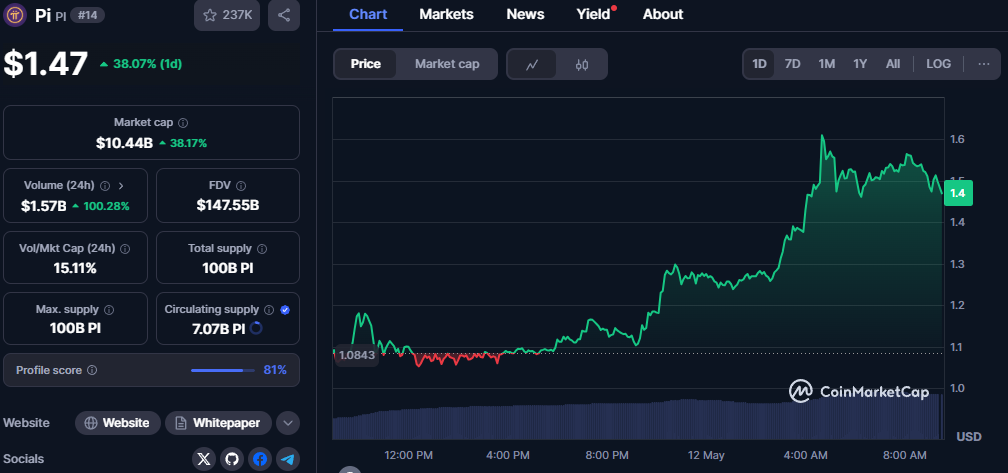Image resolution: width=1008 pixels, height=473 pixels.
Task: Open the Telegram social link
Action: 288,459
